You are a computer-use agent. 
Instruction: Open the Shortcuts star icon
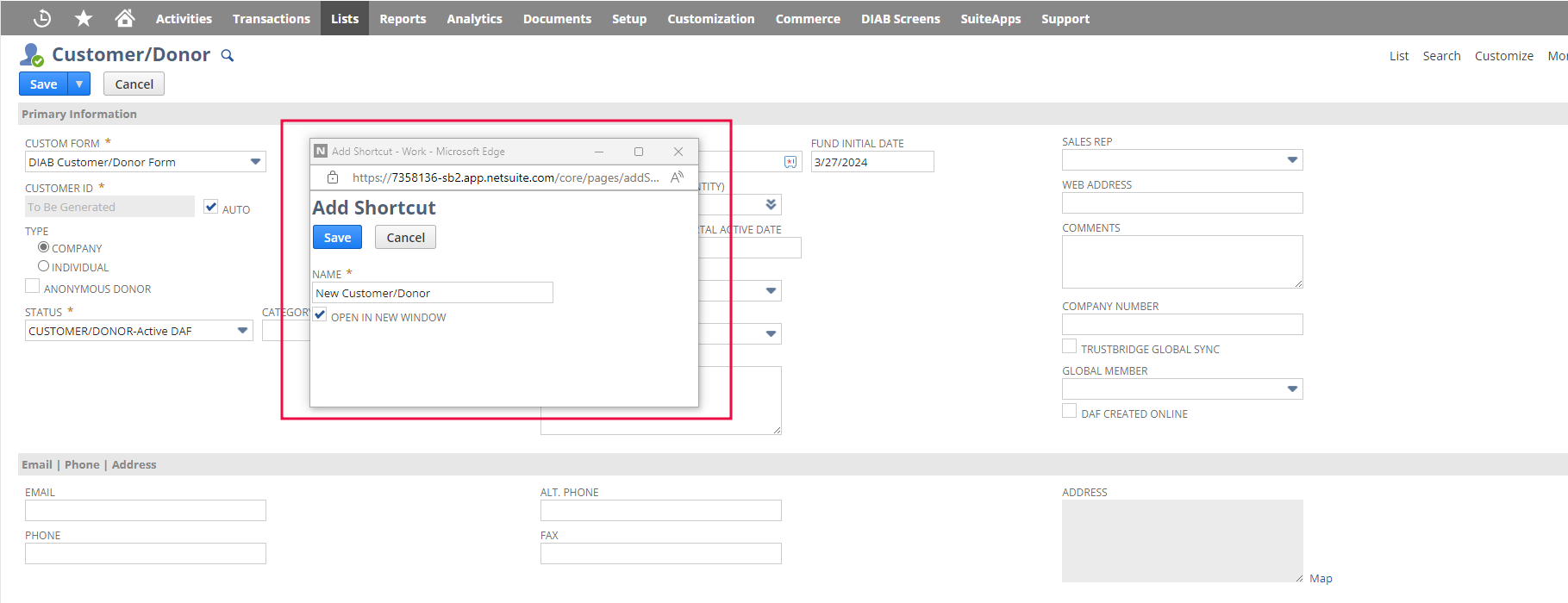pyautogui.click(x=84, y=18)
